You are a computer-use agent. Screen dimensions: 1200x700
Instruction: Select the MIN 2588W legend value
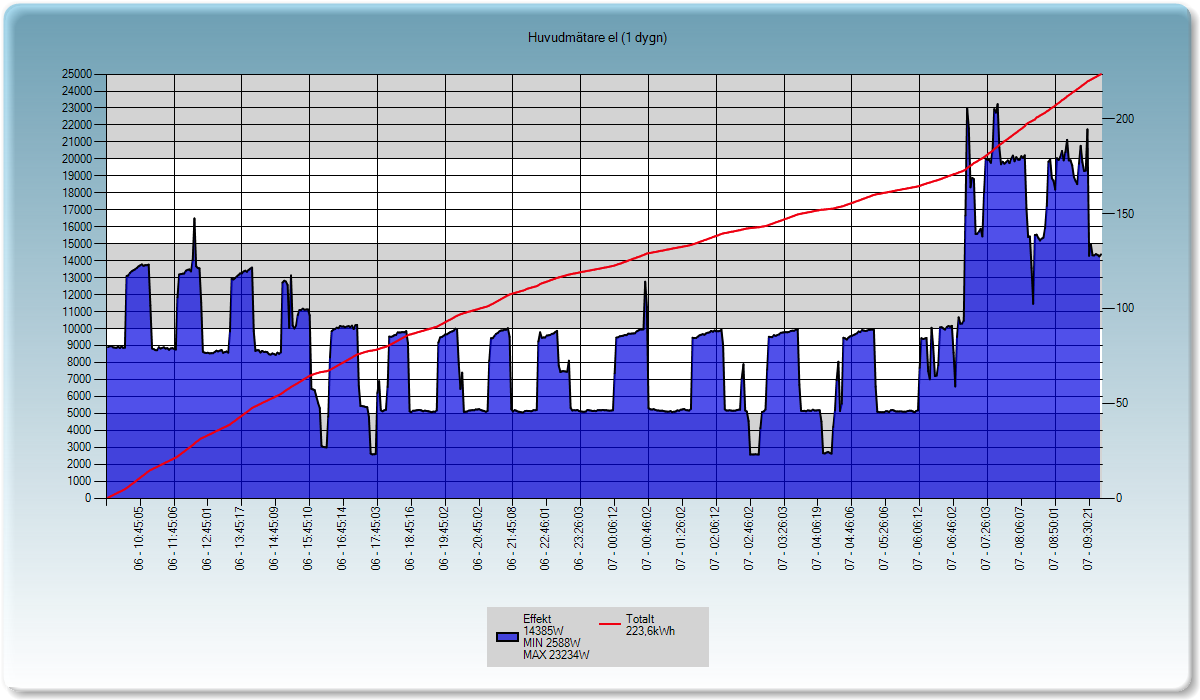552,643
